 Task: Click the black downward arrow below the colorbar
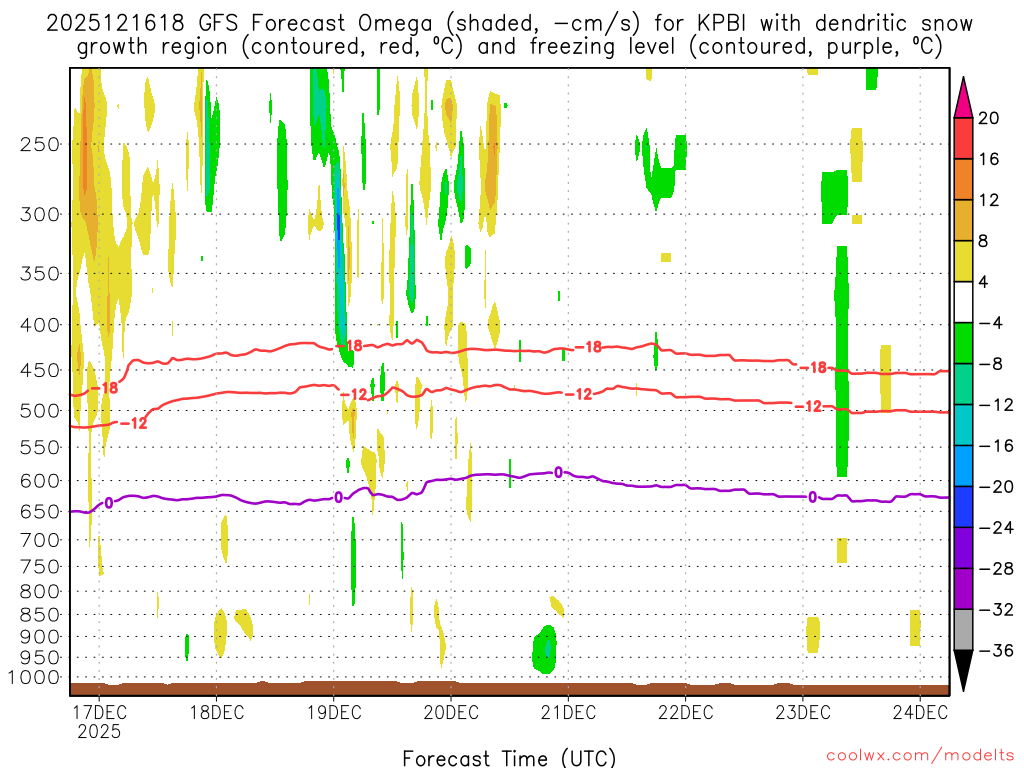click(963, 671)
